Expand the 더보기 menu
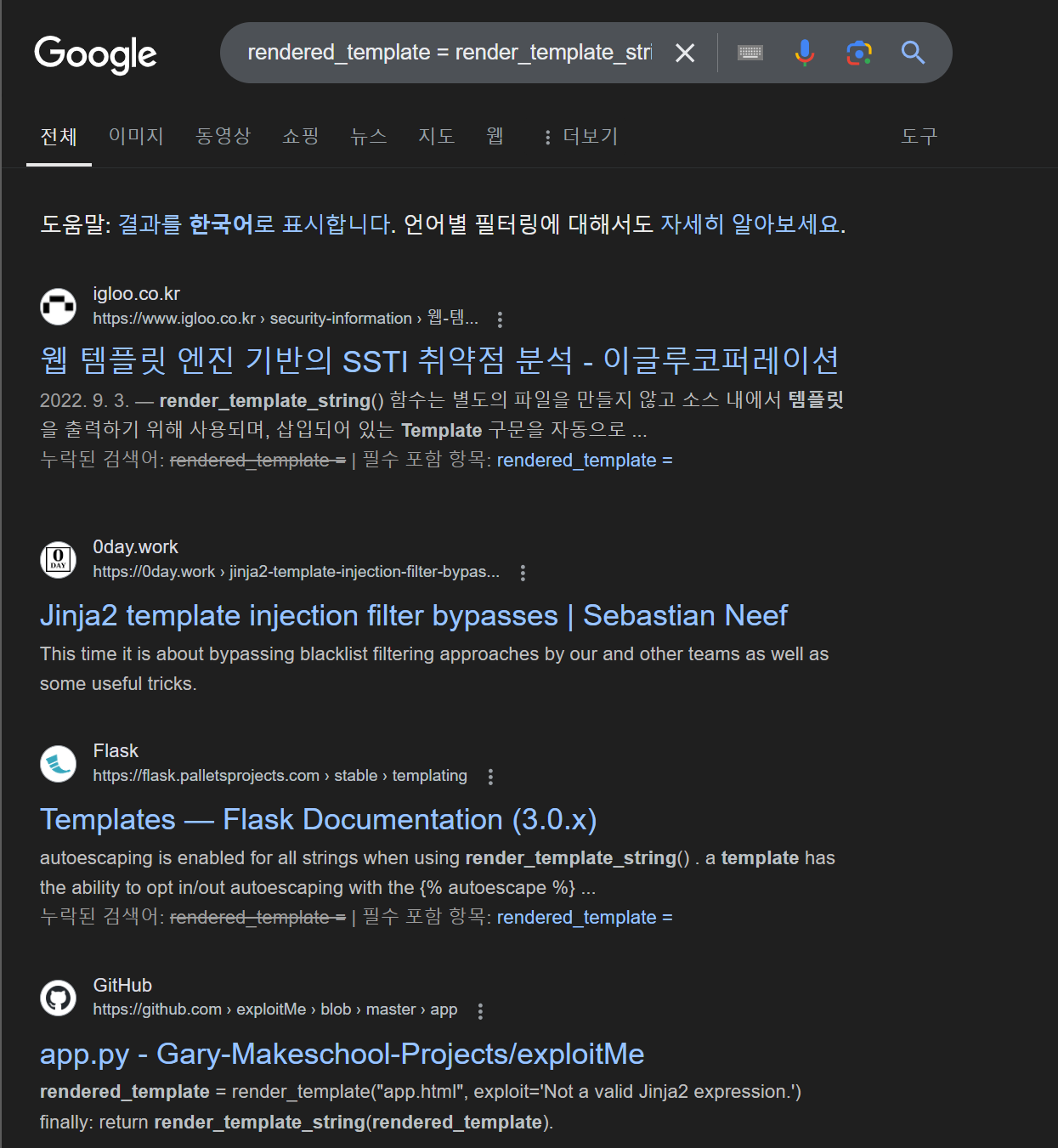1058x1148 pixels. tap(581, 137)
